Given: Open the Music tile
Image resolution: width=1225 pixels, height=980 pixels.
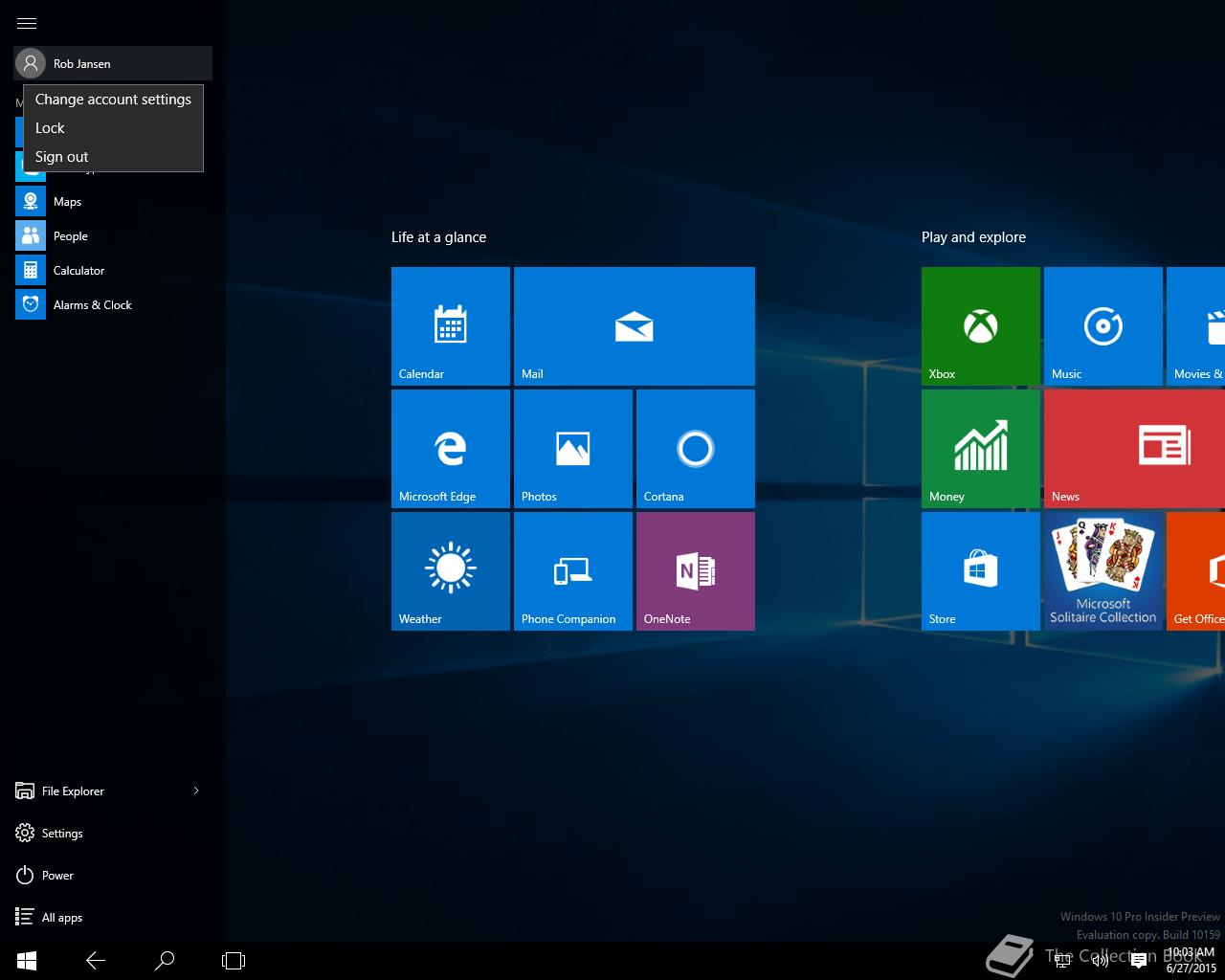Looking at the screenshot, I should 1103,326.
